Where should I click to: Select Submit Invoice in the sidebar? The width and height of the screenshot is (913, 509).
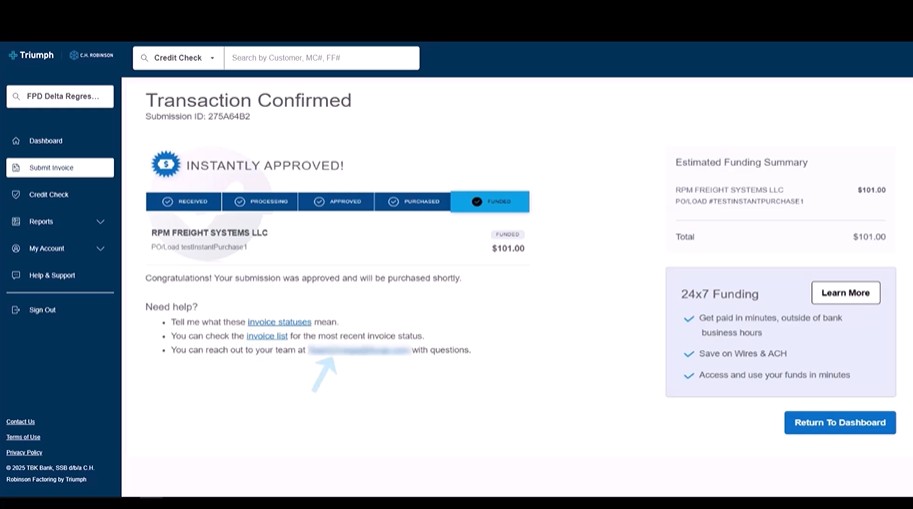coord(60,168)
